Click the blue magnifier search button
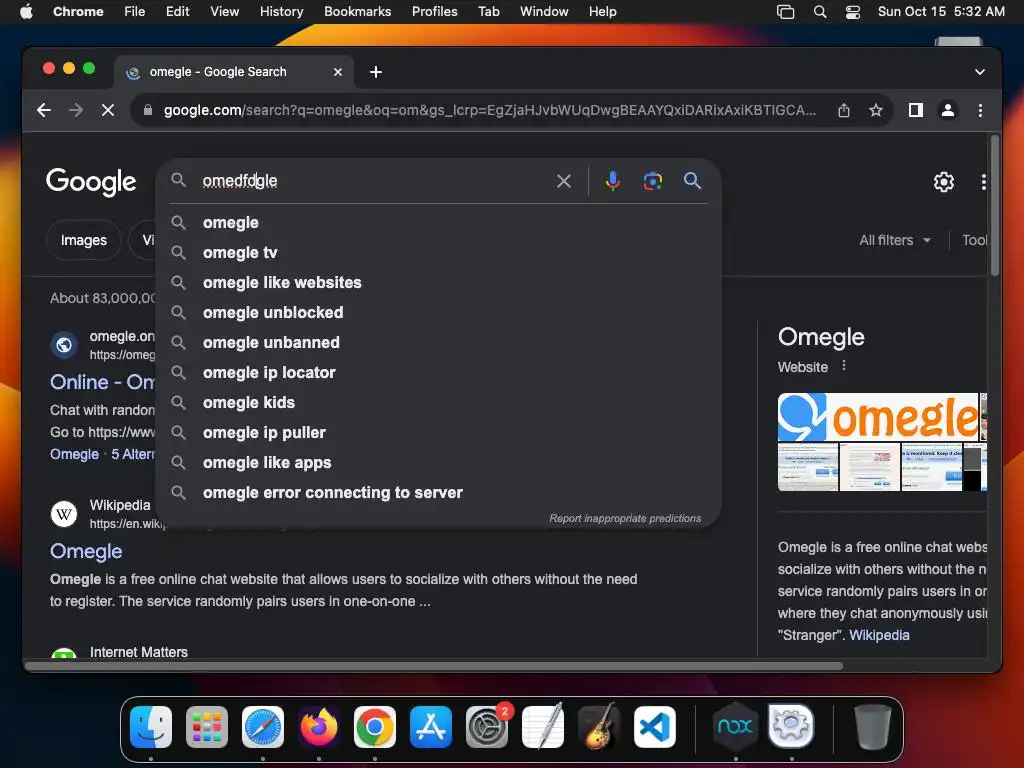1024x768 pixels. 692,181
